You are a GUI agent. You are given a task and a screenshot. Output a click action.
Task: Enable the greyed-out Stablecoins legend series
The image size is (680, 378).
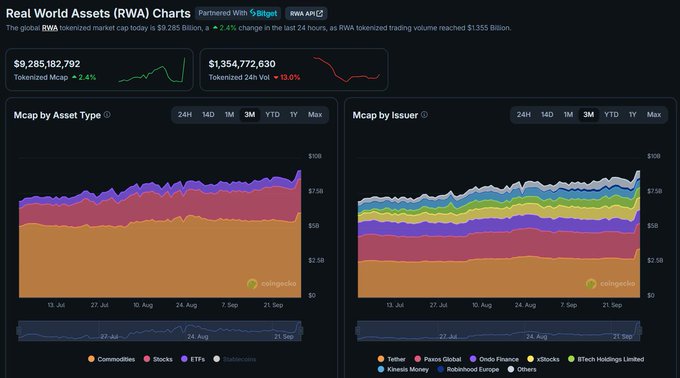(x=235, y=359)
